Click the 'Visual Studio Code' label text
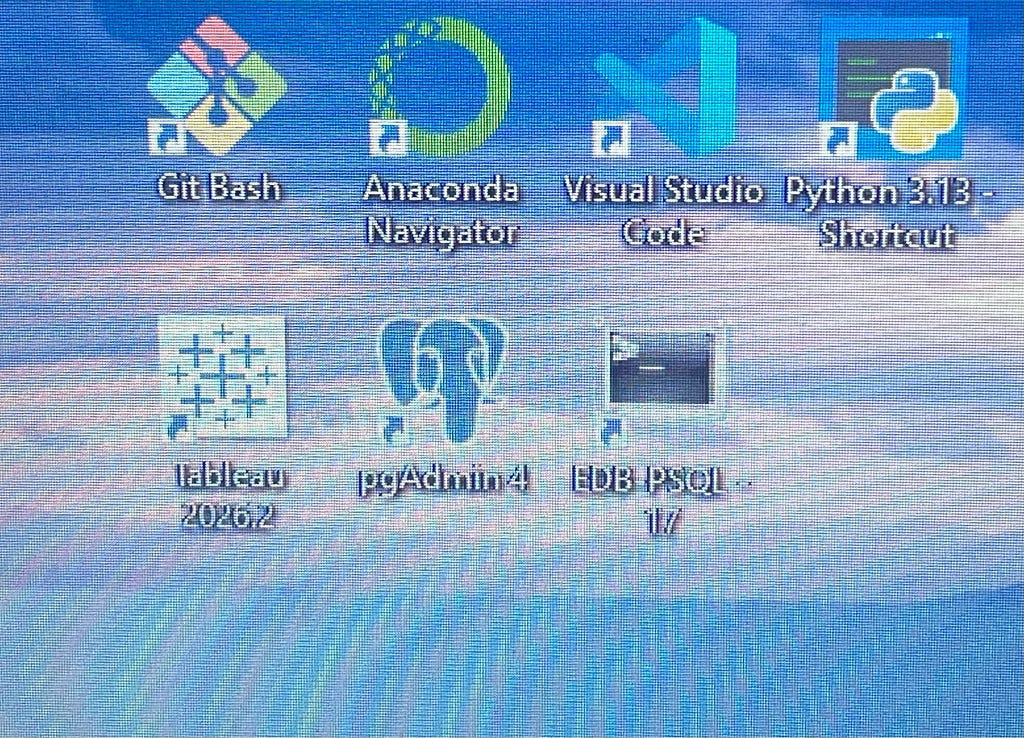1024x738 pixels. (662, 211)
